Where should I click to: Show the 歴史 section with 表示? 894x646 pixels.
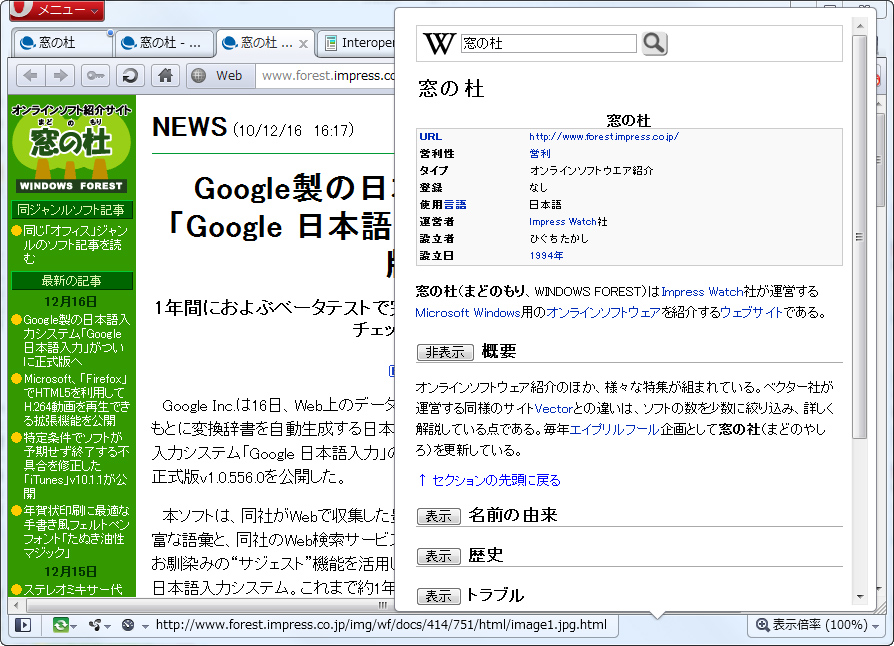pyautogui.click(x=438, y=556)
